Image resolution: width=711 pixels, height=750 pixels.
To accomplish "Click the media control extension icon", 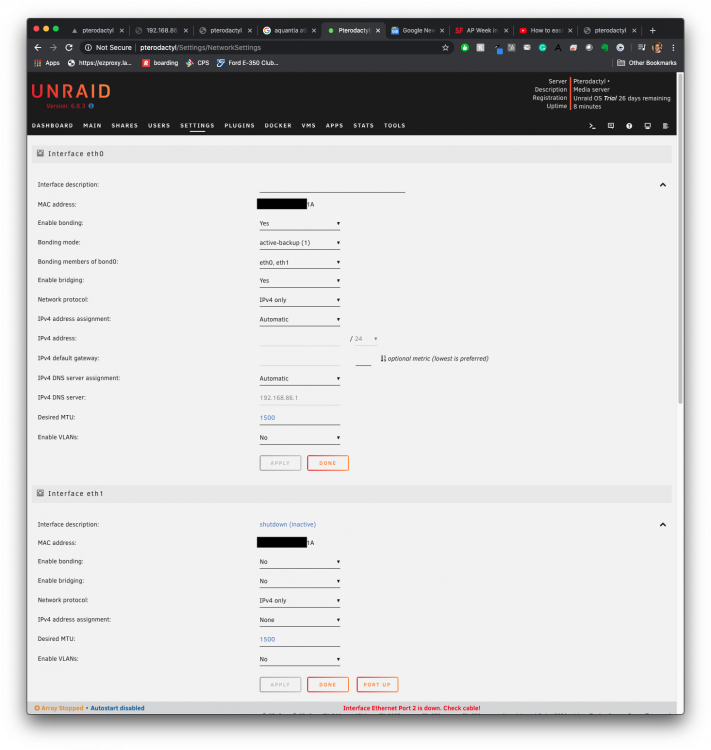I will pyautogui.click(x=642, y=47).
